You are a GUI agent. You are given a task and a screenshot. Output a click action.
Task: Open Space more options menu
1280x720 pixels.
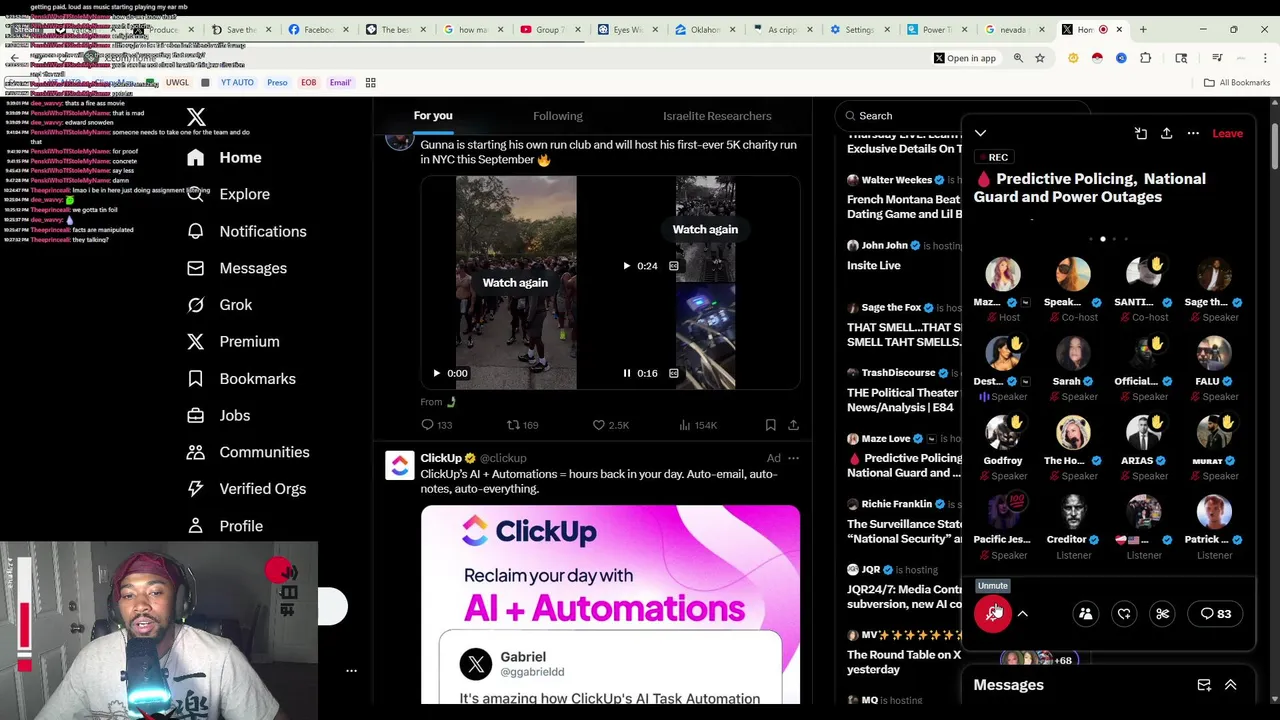click(x=1193, y=133)
